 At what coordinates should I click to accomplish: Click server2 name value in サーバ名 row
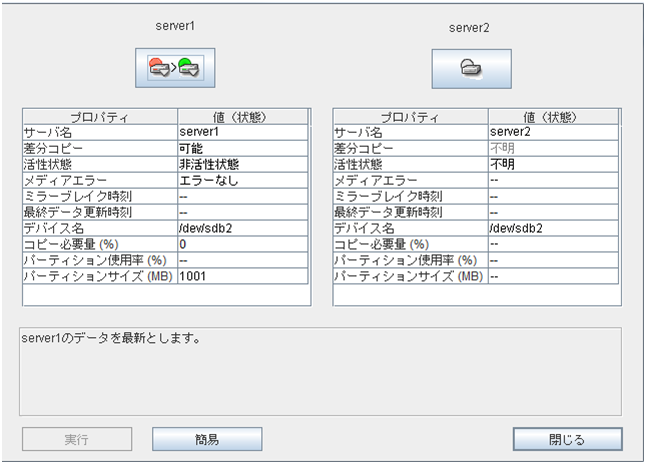[x=514, y=131]
